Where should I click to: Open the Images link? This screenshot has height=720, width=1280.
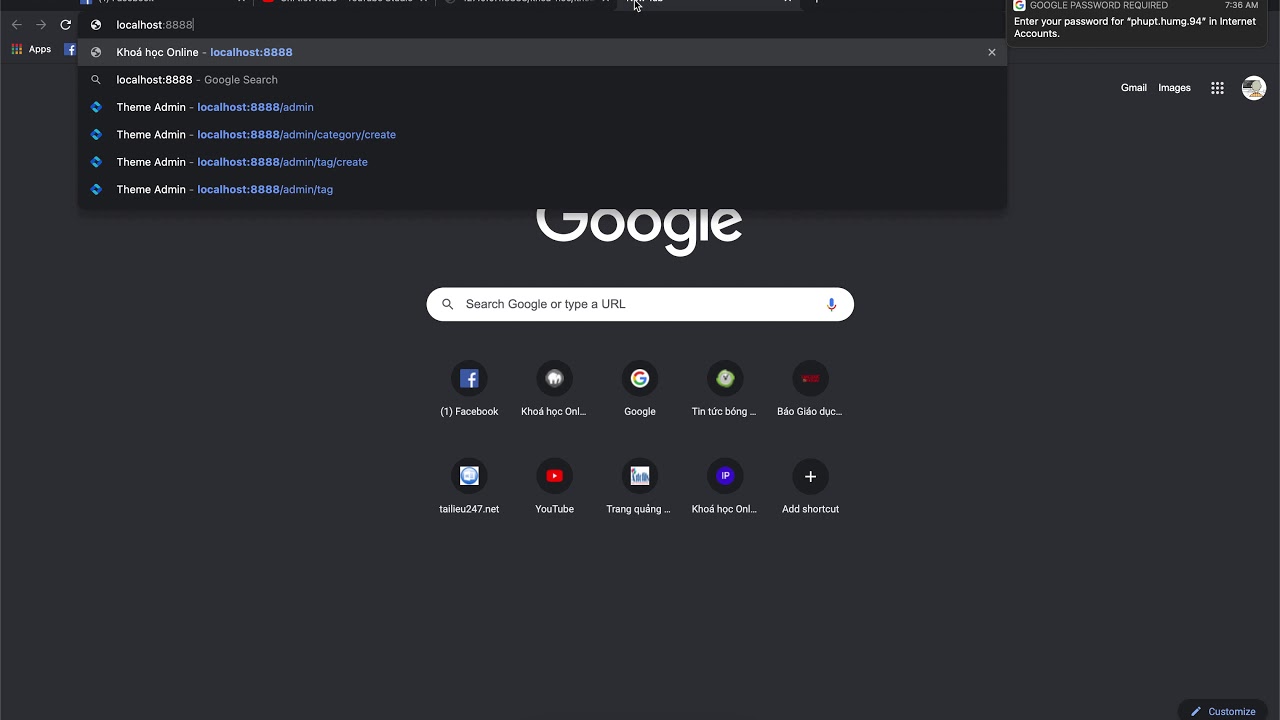tap(1174, 88)
